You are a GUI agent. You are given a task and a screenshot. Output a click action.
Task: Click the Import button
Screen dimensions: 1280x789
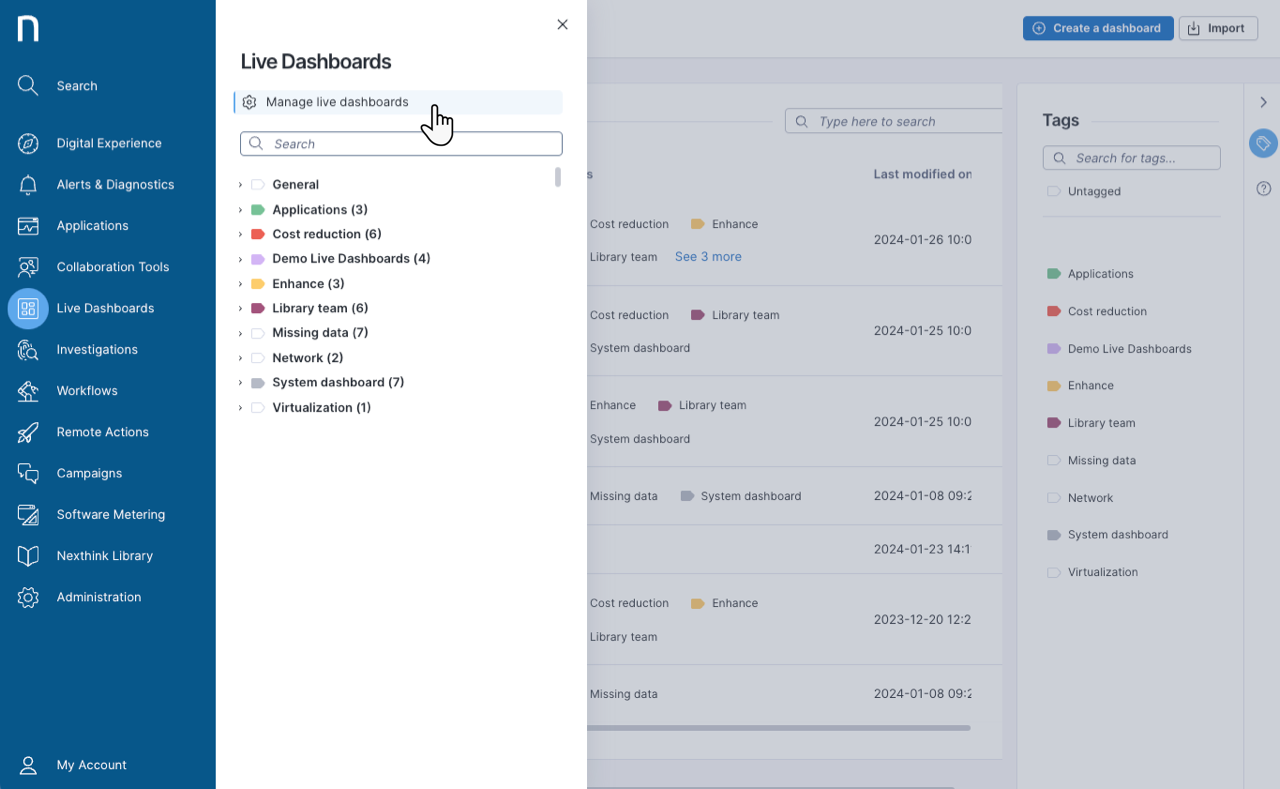pyautogui.click(x=1217, y=28)
